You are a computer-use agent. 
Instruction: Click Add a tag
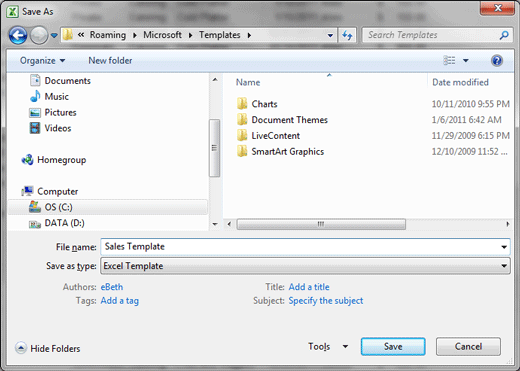tap(120, 301)
